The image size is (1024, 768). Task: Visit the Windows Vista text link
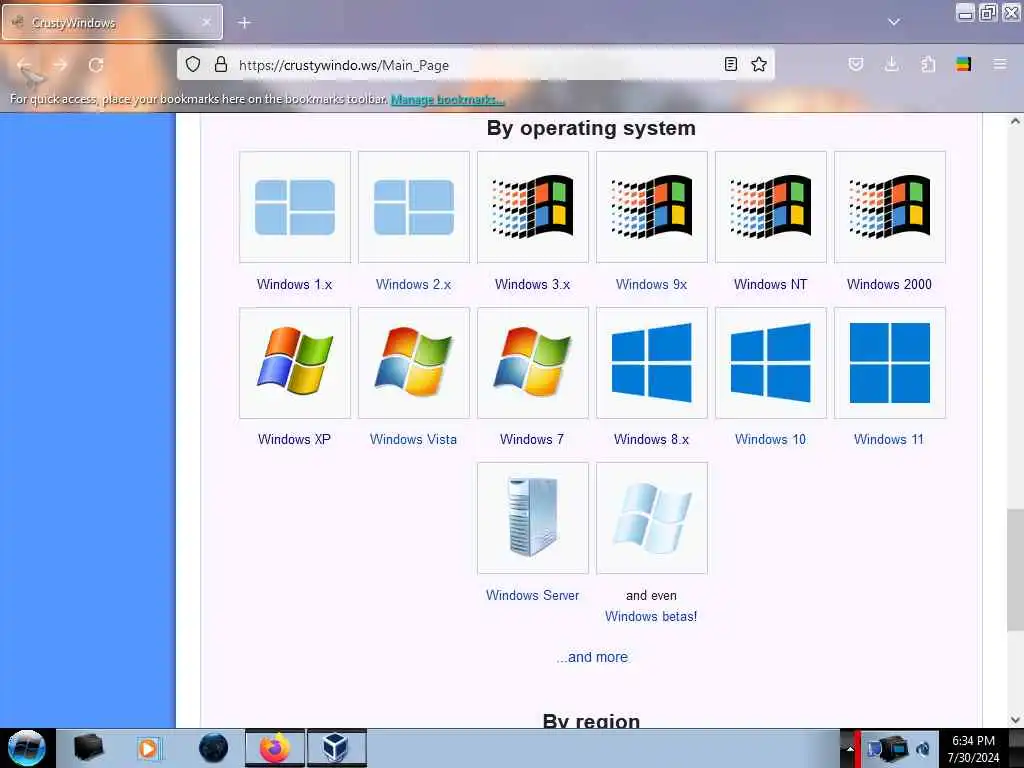point(413,440)
